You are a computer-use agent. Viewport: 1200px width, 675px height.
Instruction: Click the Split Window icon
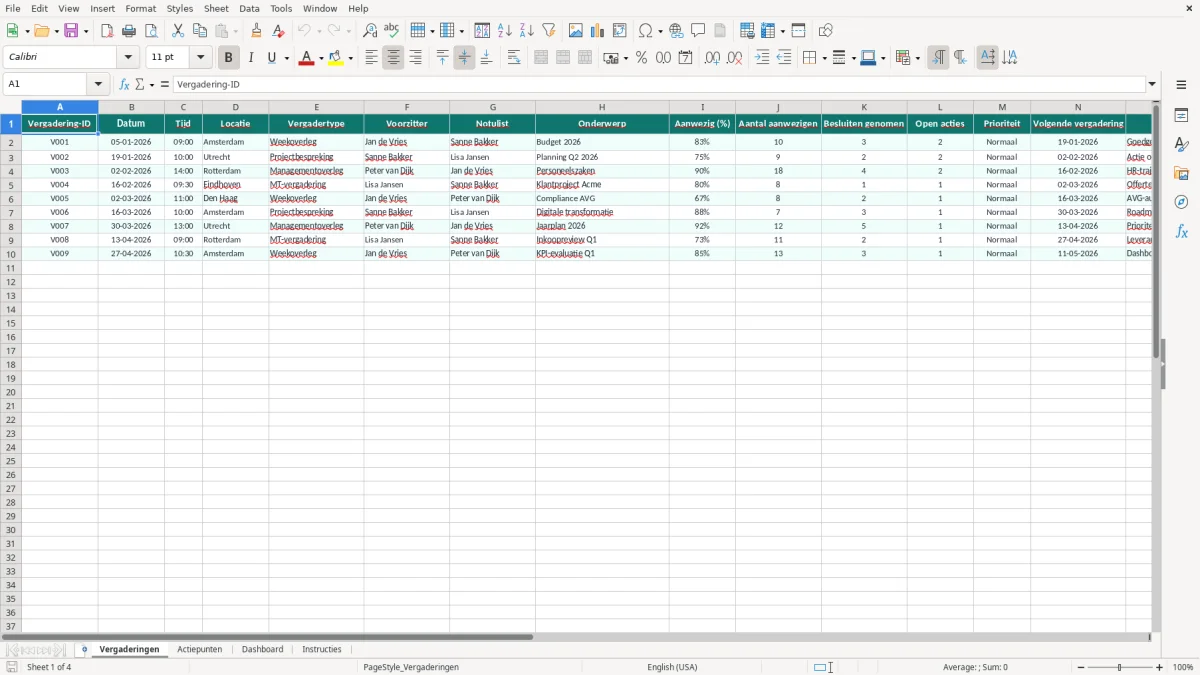coord(799,31)
